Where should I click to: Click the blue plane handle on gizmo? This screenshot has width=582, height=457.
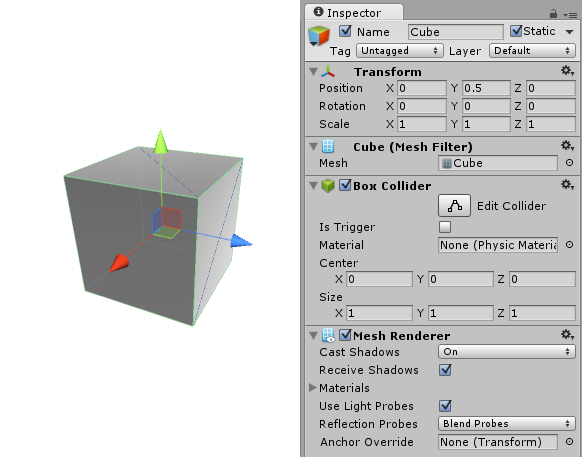click(x=157, y=222)
